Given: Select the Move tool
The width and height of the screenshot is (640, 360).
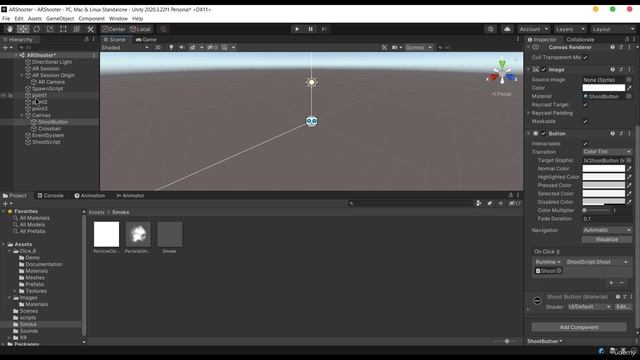Looking at the screenshot, I should [23, 29].
